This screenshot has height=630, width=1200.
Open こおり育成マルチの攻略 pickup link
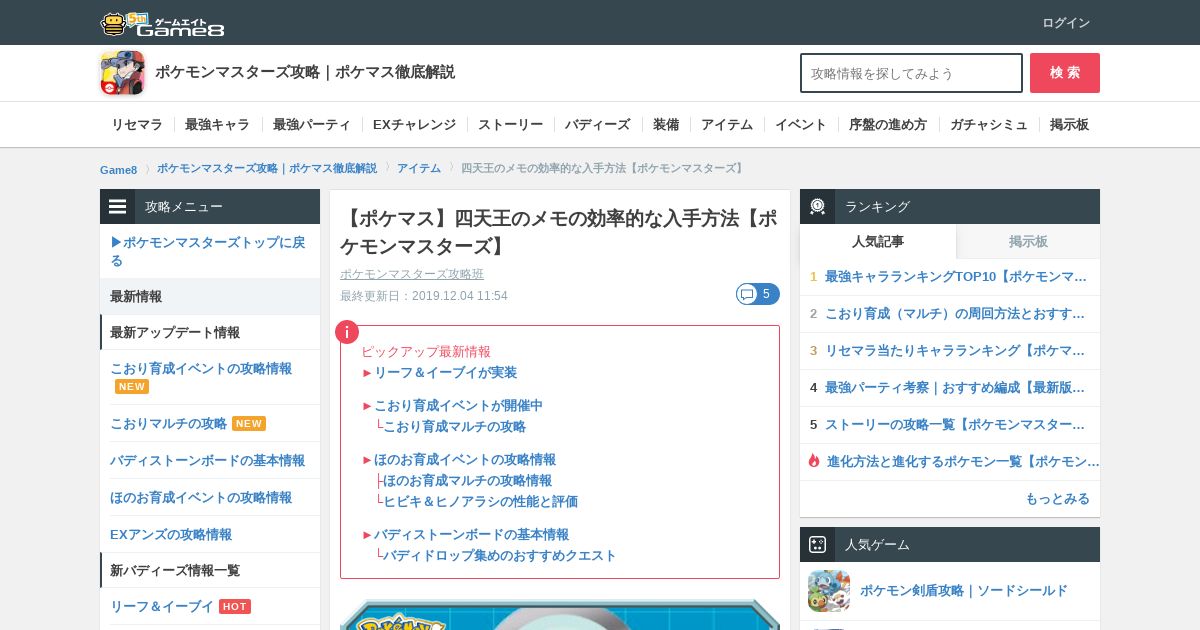pos(454,426)
